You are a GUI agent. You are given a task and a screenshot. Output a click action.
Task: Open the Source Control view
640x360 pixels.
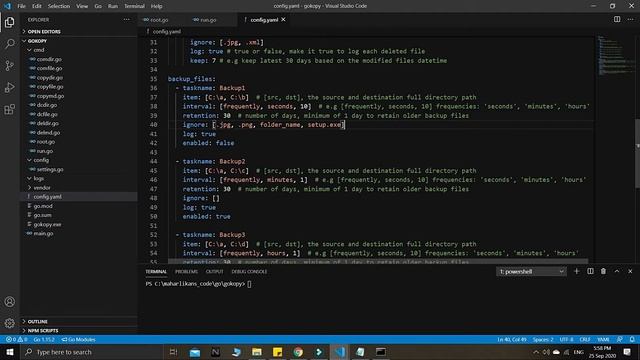tap(9, 65)
